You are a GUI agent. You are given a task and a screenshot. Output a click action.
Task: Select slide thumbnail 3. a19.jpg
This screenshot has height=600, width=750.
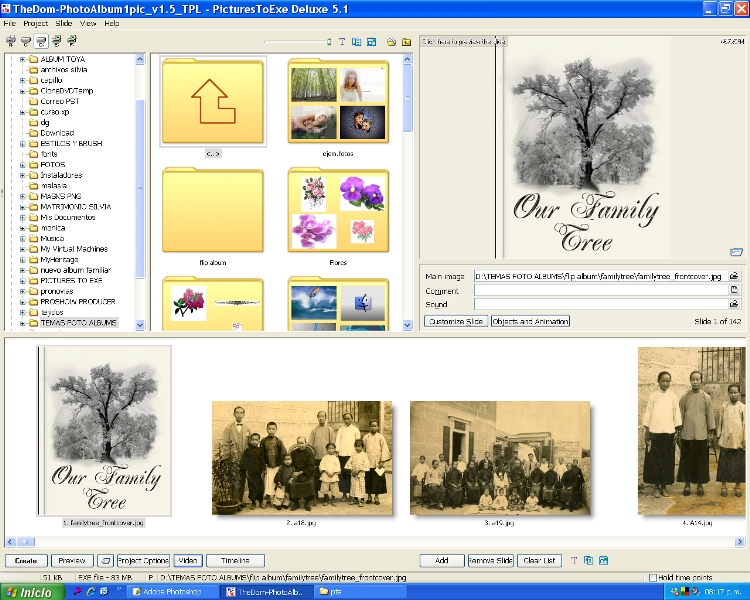(500, 458)
